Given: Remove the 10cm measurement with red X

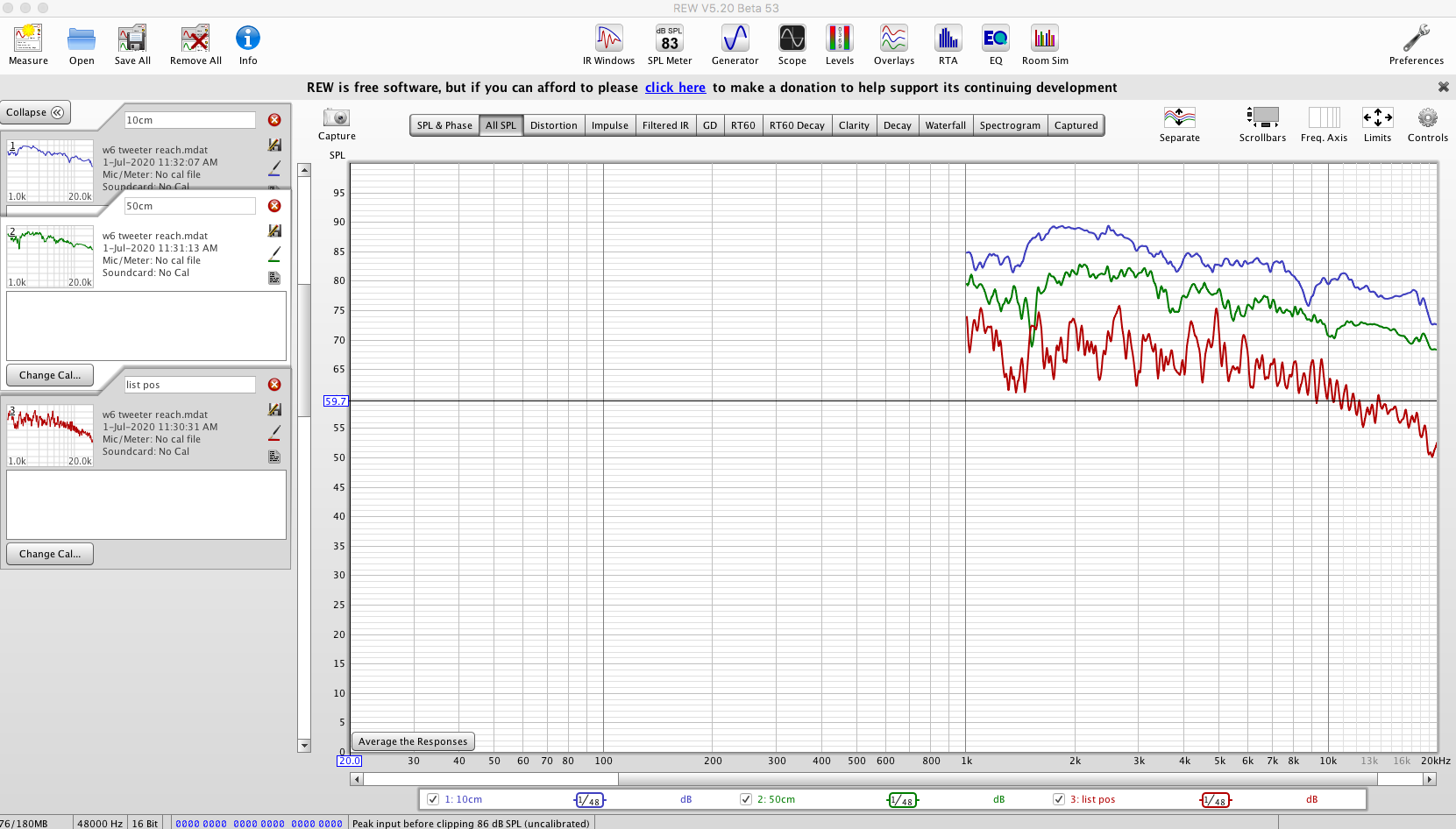Looking at the screenshot, I should pos(274,120).
